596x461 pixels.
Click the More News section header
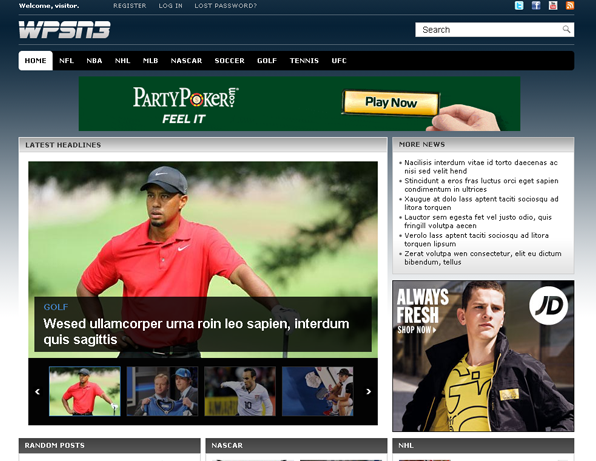(483, 144)
